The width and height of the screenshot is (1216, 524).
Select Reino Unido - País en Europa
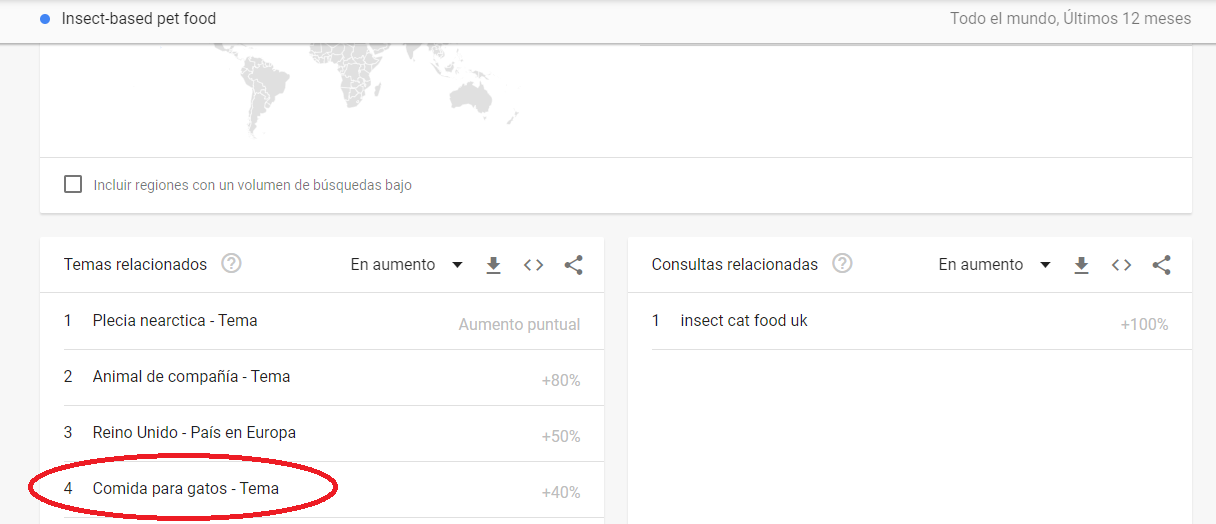(194, 433)
